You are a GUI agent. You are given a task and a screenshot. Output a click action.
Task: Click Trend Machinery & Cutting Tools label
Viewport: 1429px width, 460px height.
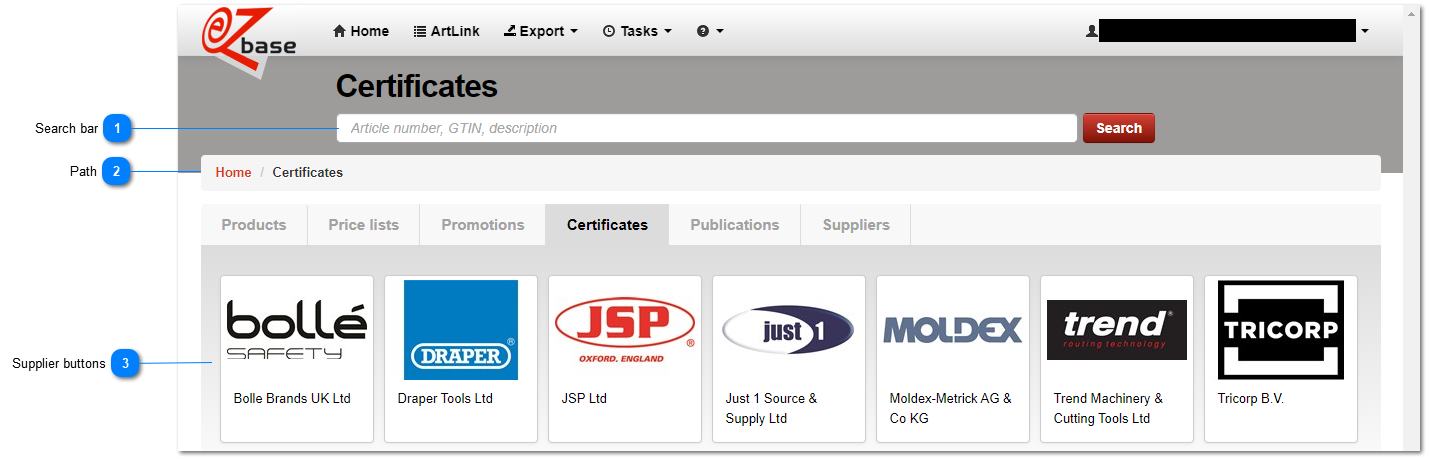pos(1108,408)
